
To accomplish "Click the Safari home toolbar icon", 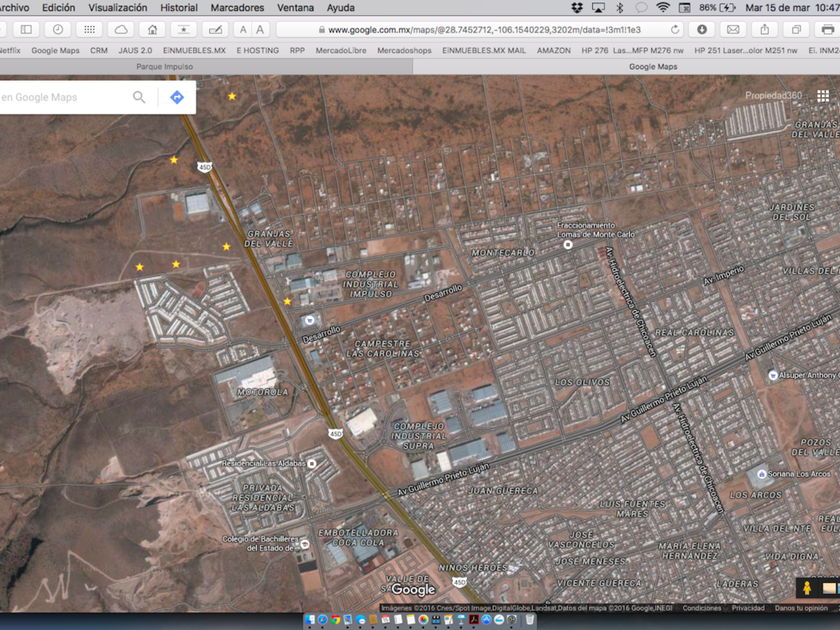I will (152, 30).
